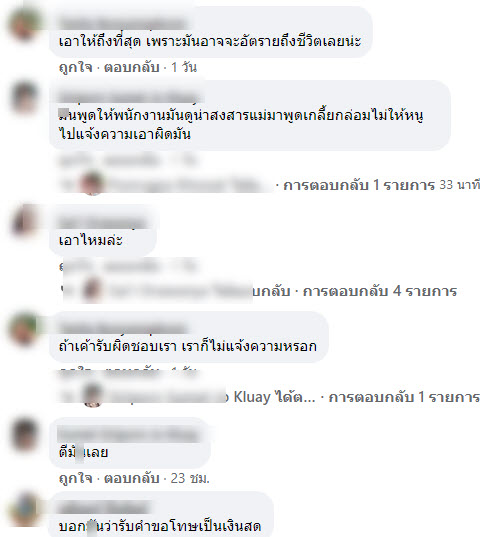Click blurred commenter name above เอาไหมล่ะ
The image size is (490, 537).
click(103, 222)
